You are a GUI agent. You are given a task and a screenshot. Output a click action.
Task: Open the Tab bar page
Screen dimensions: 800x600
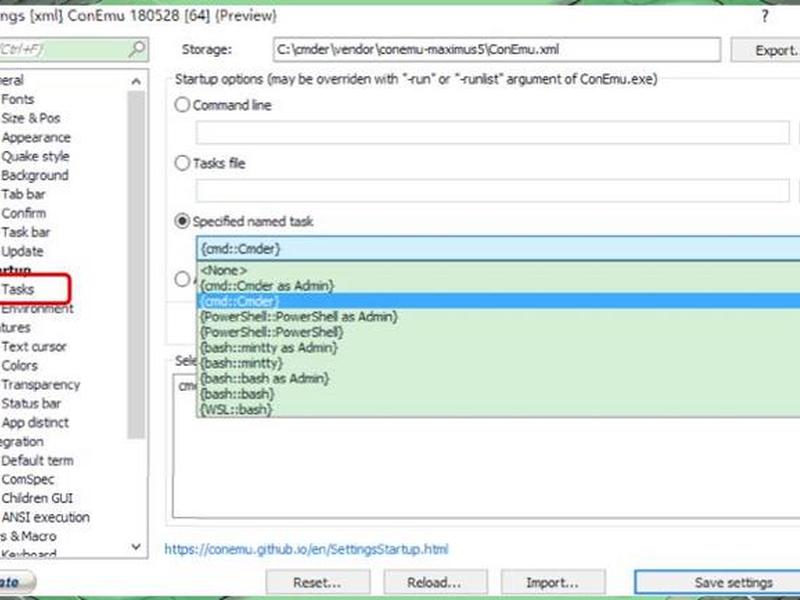[23, 194]
